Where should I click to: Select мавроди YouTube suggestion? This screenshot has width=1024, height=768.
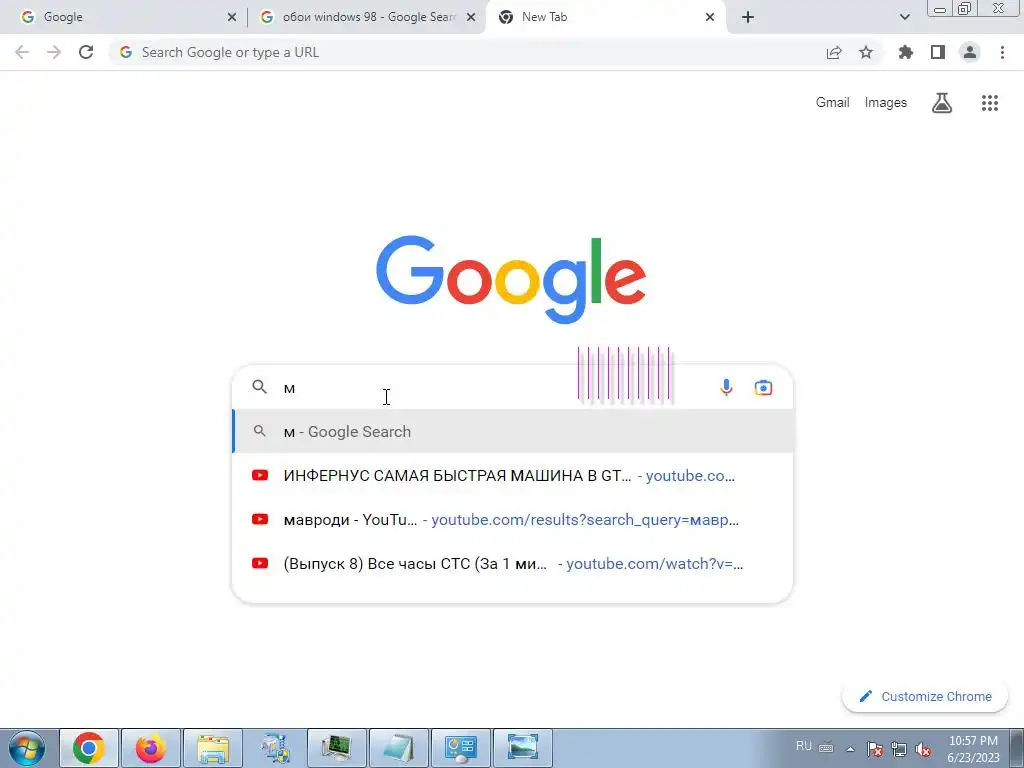point(513,520)
